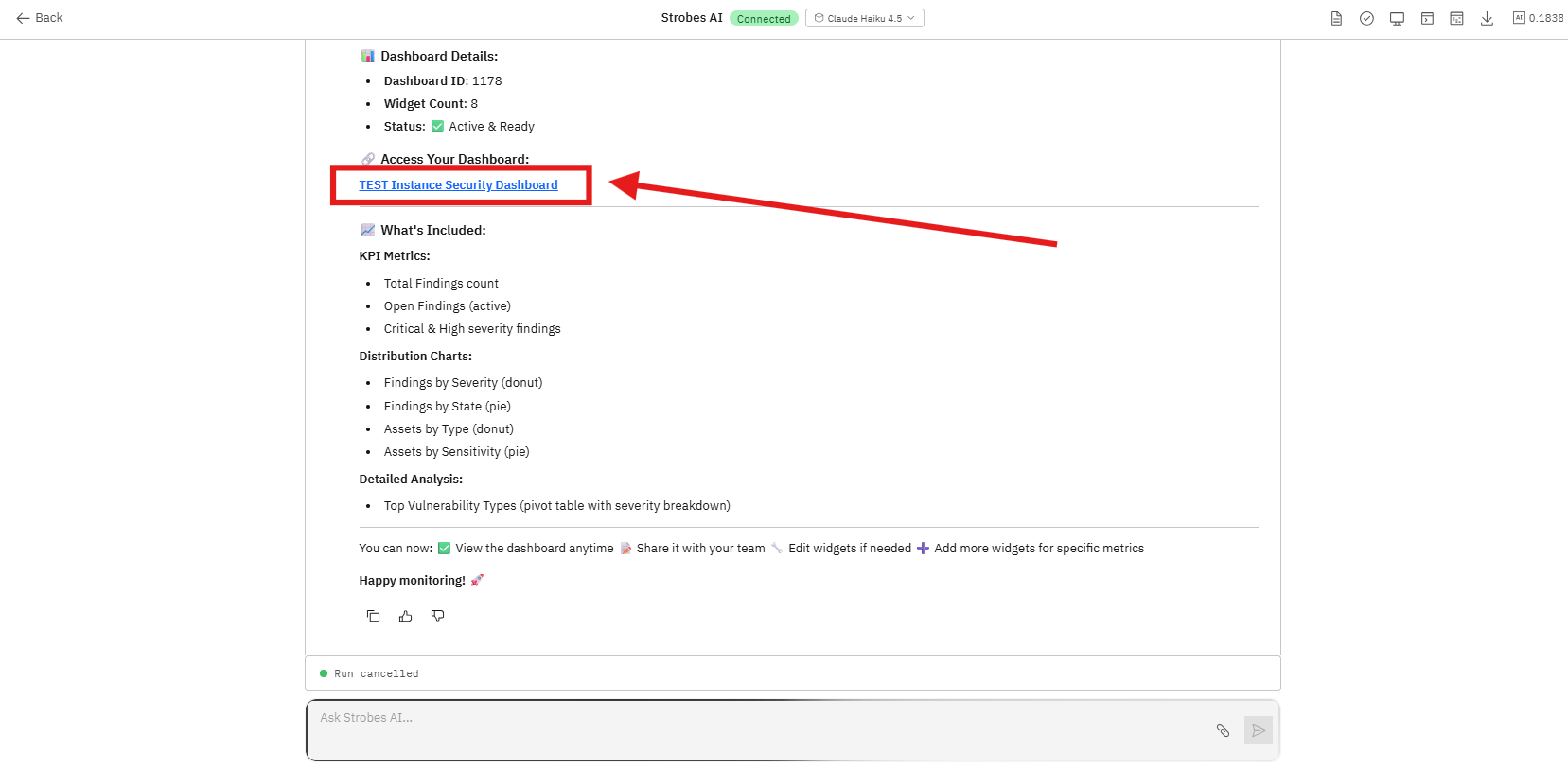Screen dimensions: 1568x768
Task: Open the TEST Instance Security Dashboard link
Action: (x=459, y=185)
